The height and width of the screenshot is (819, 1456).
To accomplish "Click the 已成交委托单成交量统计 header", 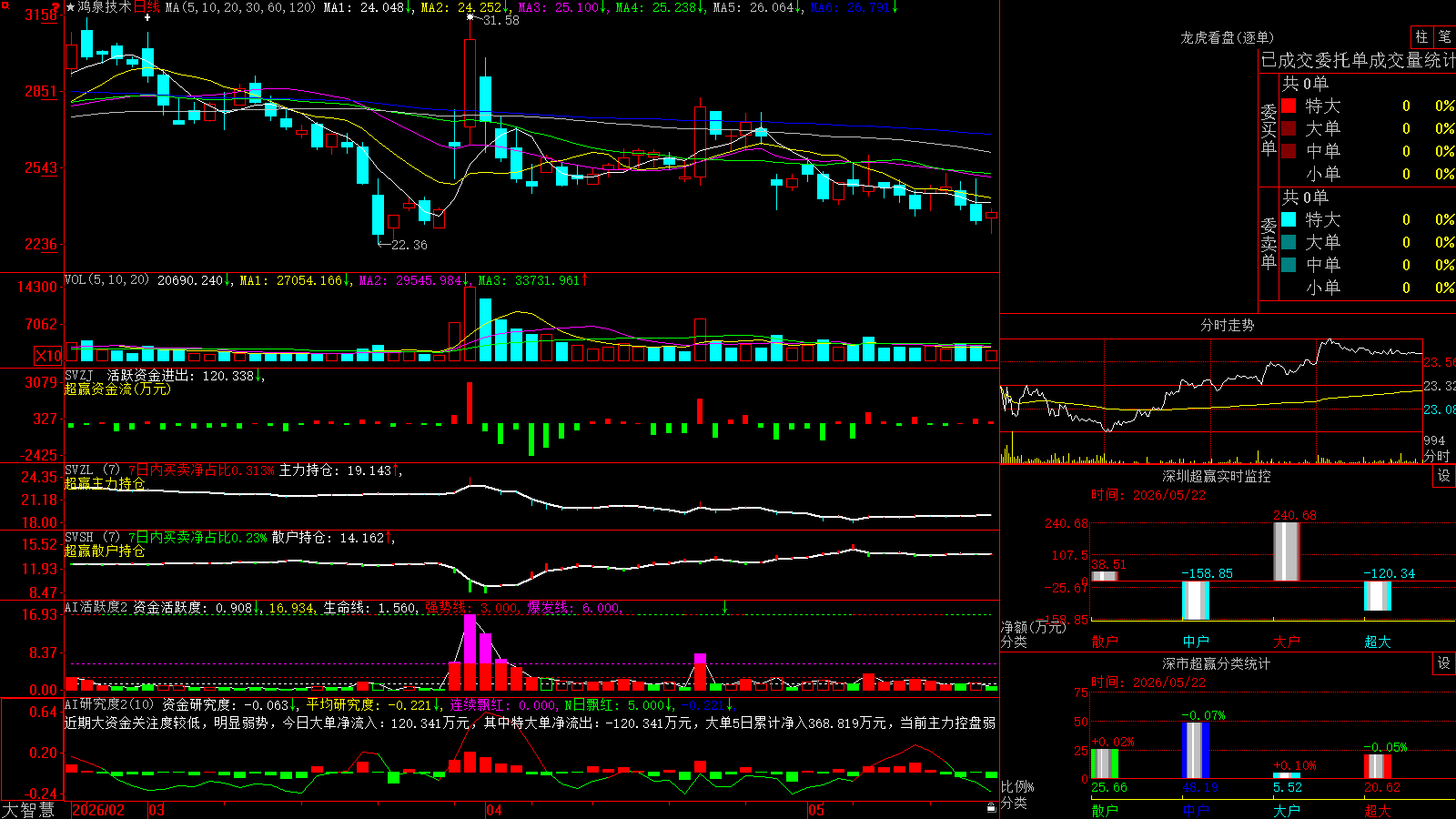I will coord(1358,60).
